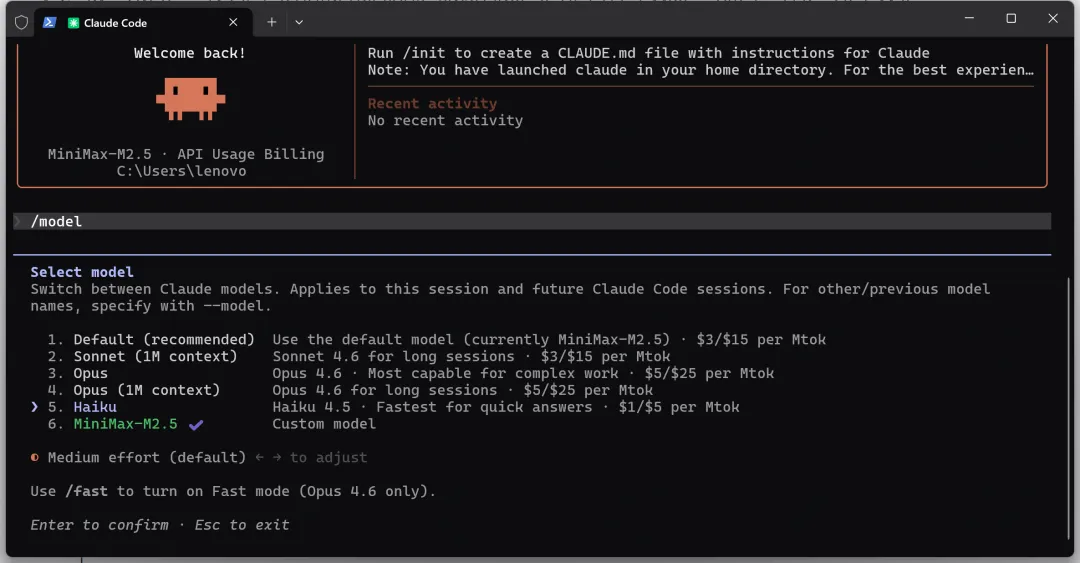Select the MiniMax-M2.5 custom model entry
Image resolution: width=1080 pixels, height=563 pixels.
click(125, 424)
